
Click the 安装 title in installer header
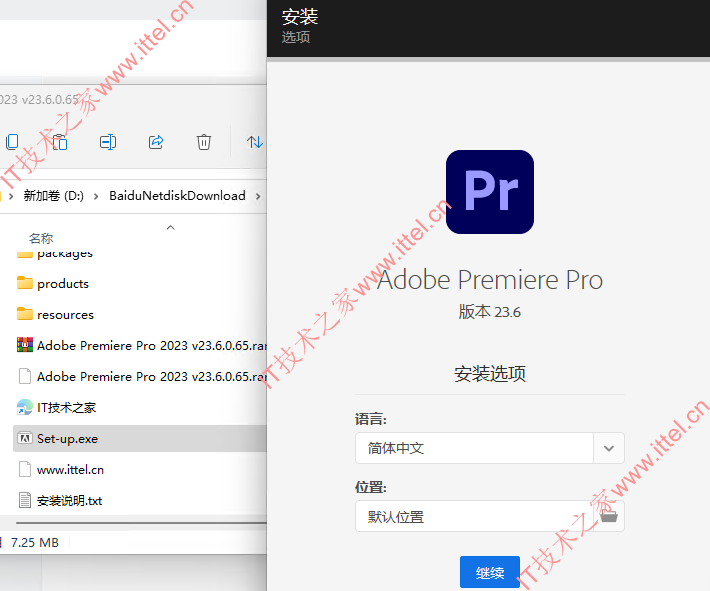(300, 17)
